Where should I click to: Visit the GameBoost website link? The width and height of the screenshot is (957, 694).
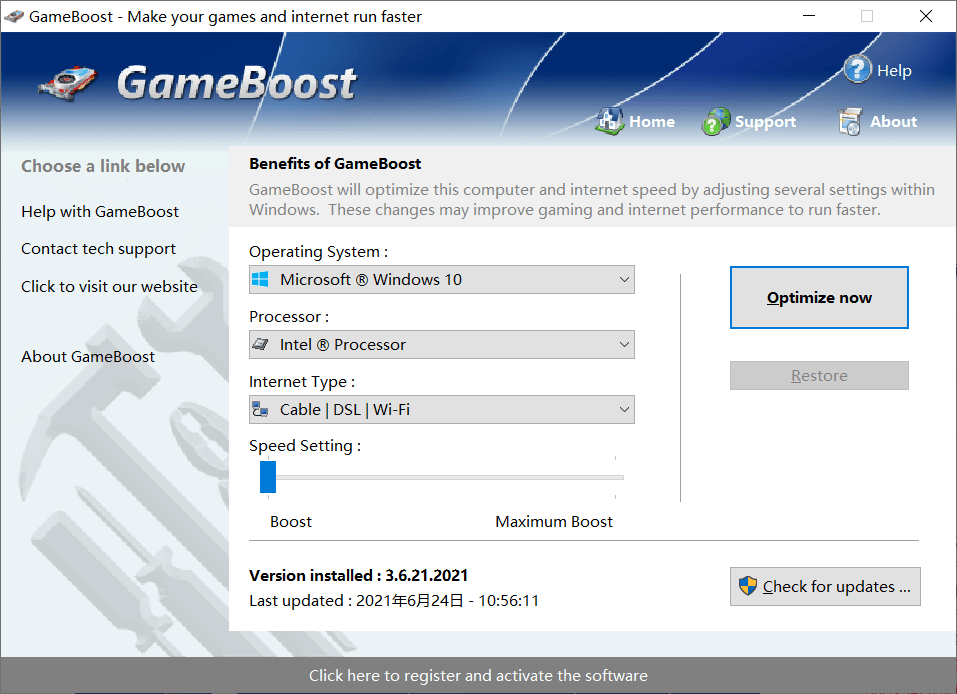(x=109, y=286)
